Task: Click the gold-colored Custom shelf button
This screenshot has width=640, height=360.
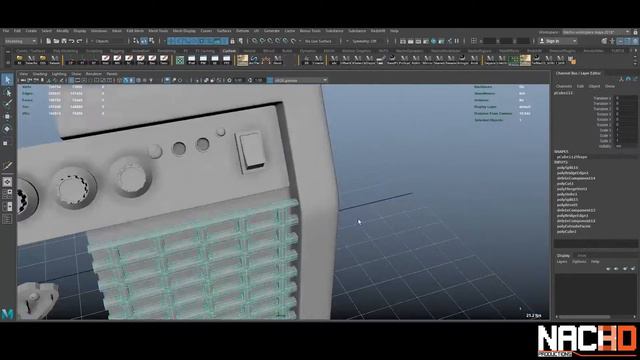Action: [x=242, y=60]
